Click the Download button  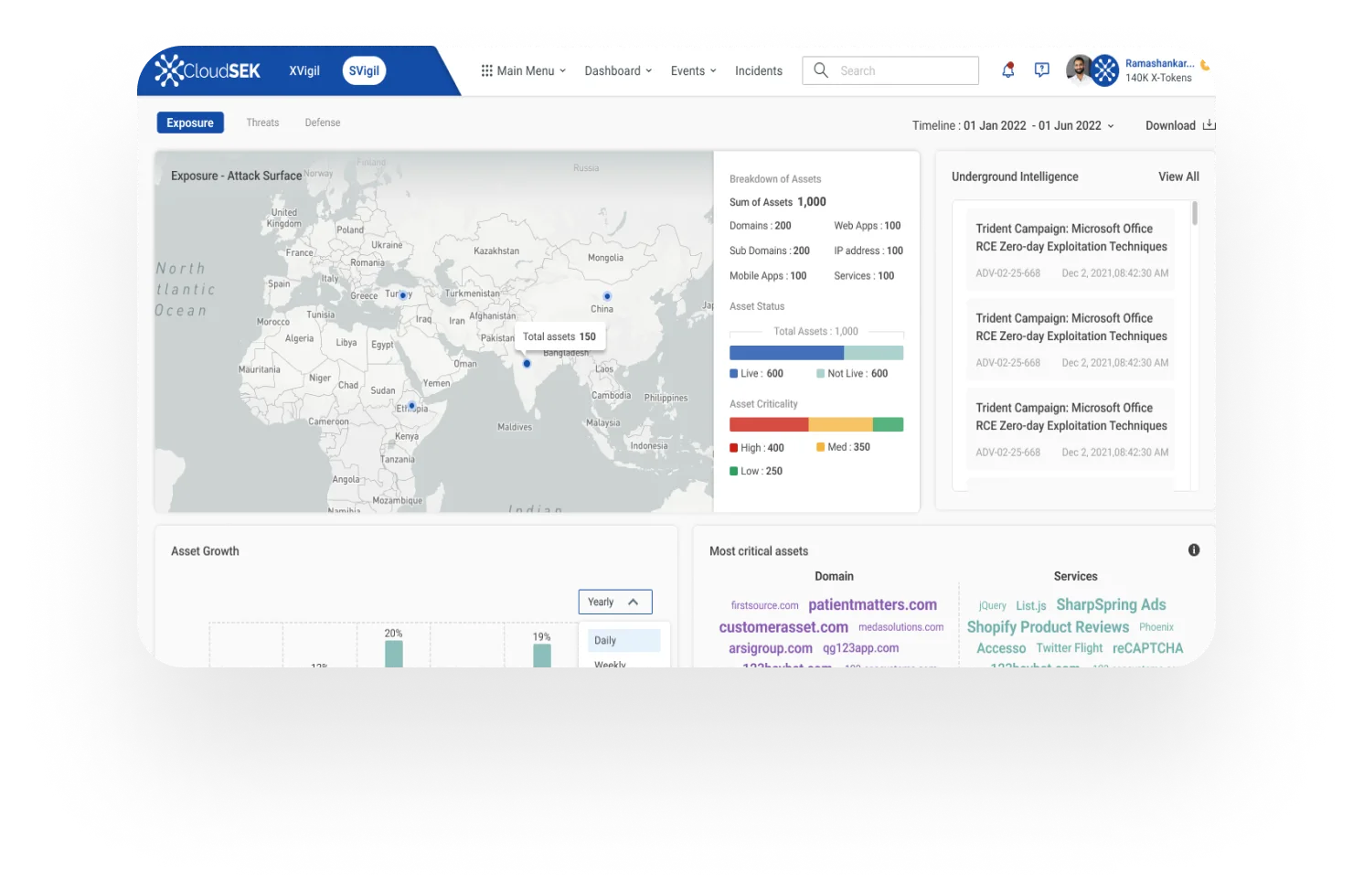(1180, 125)
